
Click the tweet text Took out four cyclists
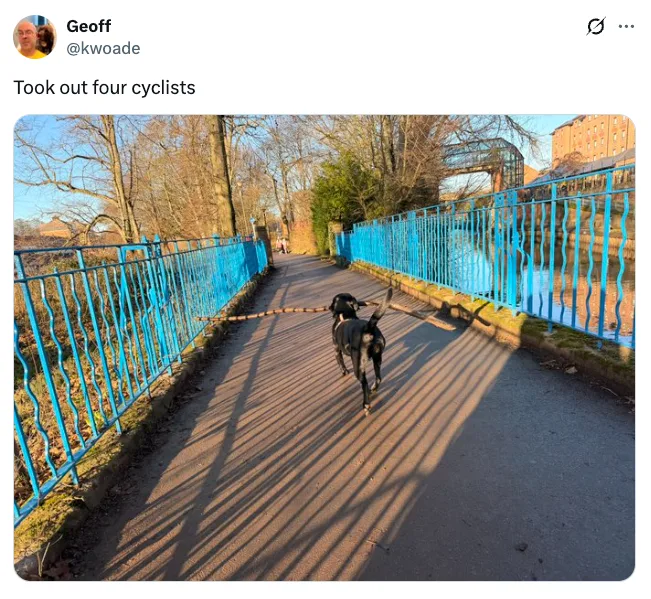click(104, 88)
